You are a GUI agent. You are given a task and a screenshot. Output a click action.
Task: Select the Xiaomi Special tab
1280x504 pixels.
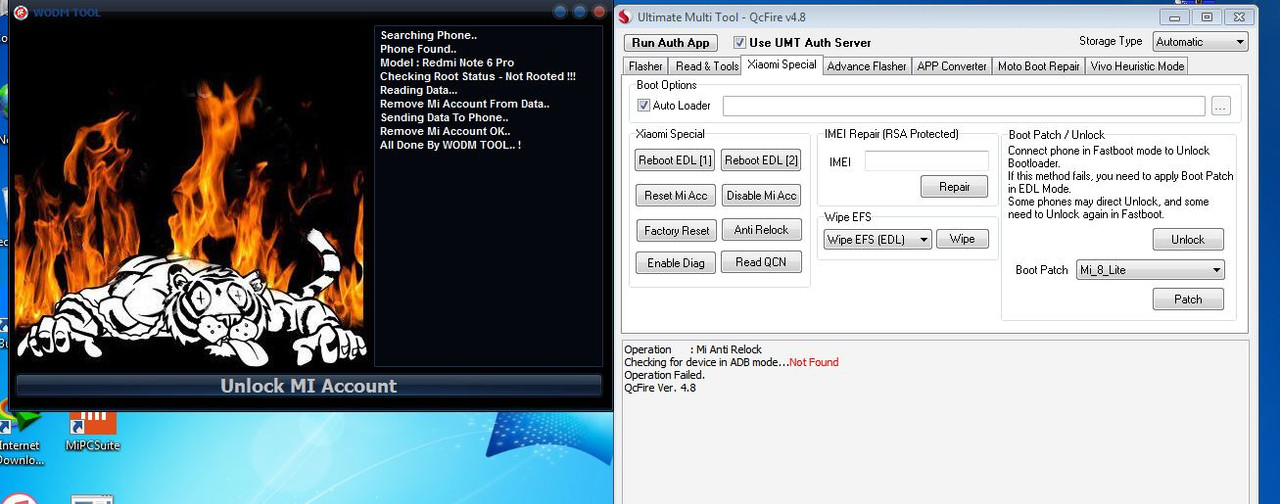[x=782, y=65]
